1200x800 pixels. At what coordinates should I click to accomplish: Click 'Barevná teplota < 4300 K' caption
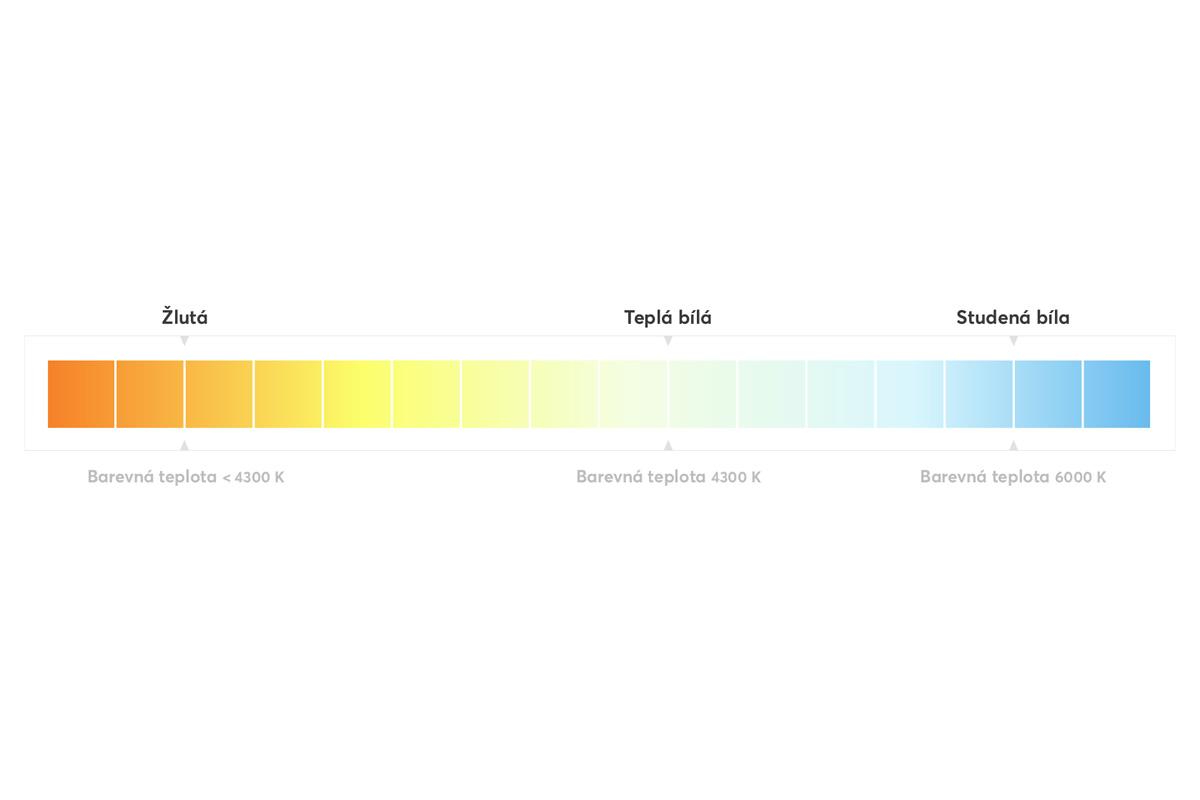click(x=186, y=477)
